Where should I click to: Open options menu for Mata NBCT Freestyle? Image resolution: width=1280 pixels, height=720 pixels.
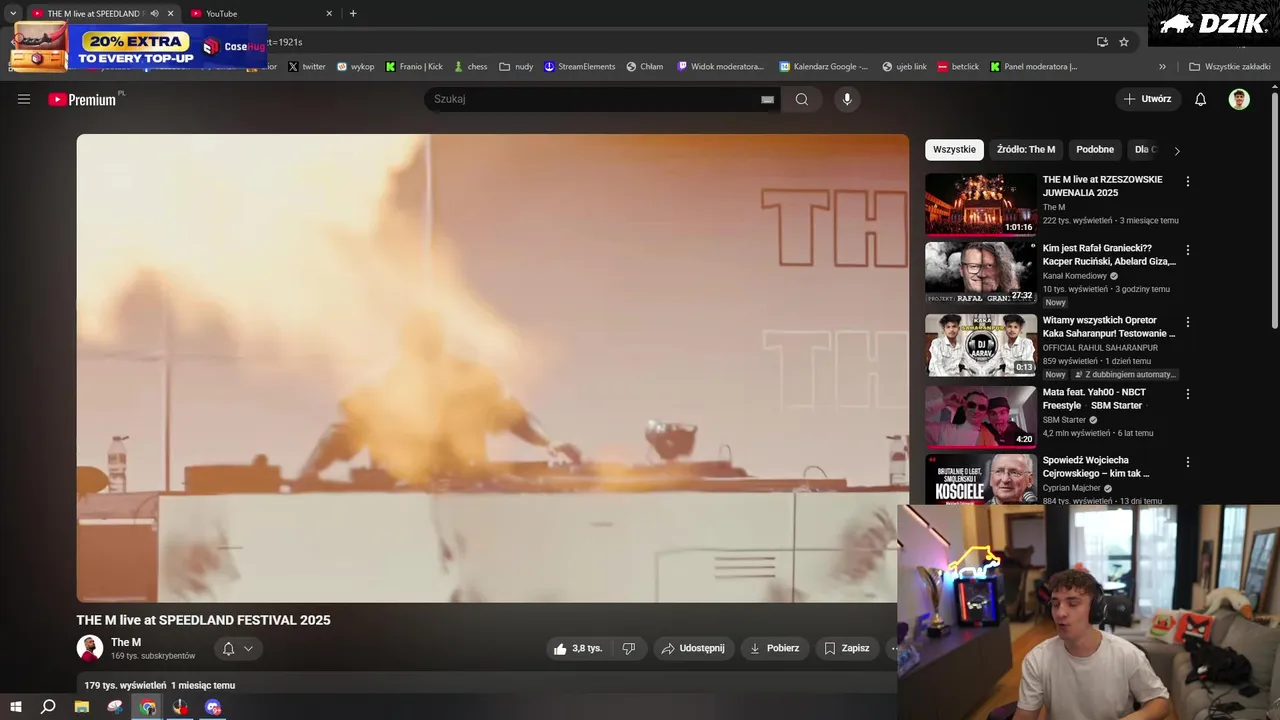point(1188,394)
